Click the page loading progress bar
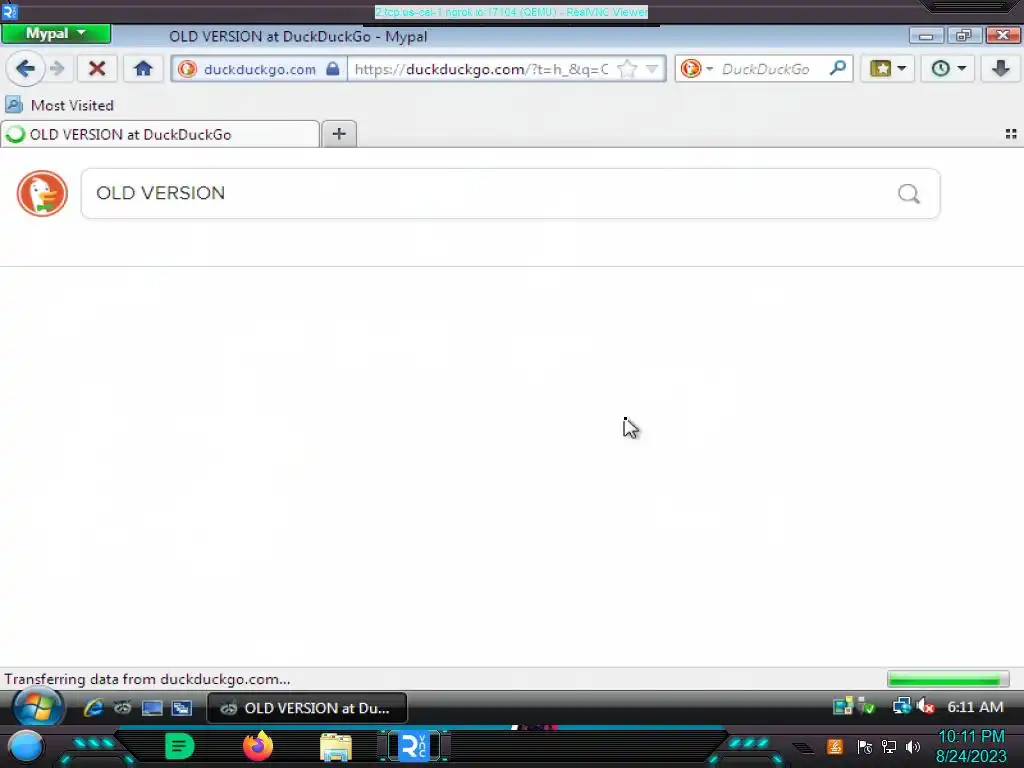 coord(948,679)
